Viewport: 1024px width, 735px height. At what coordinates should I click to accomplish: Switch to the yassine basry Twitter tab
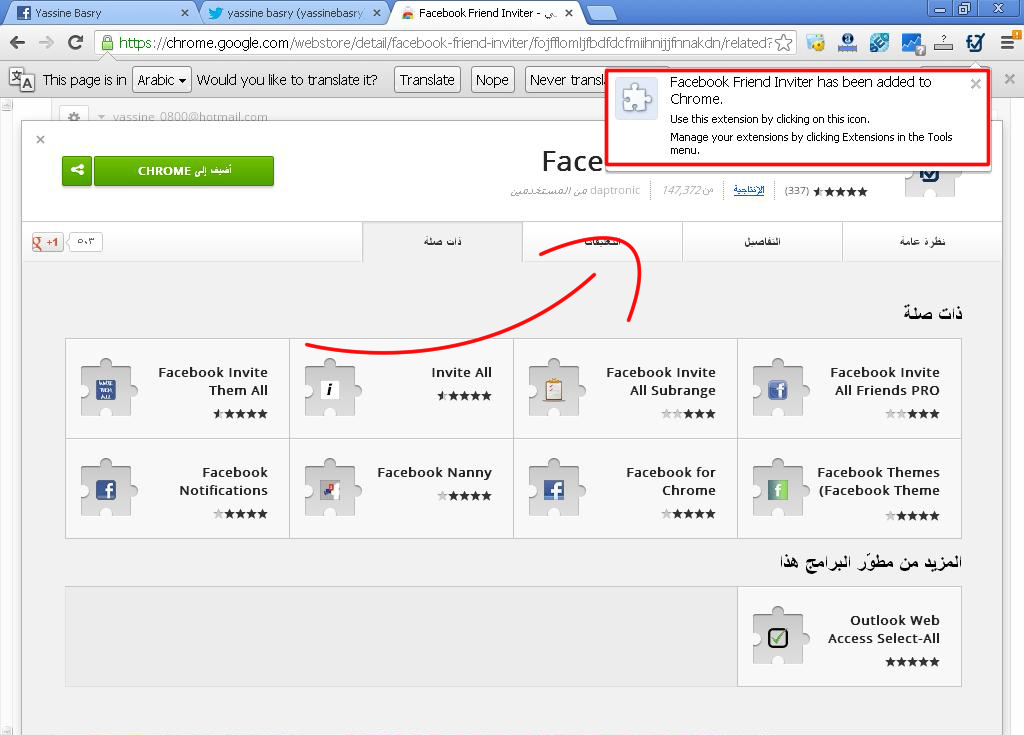click(x=294, y=13)
